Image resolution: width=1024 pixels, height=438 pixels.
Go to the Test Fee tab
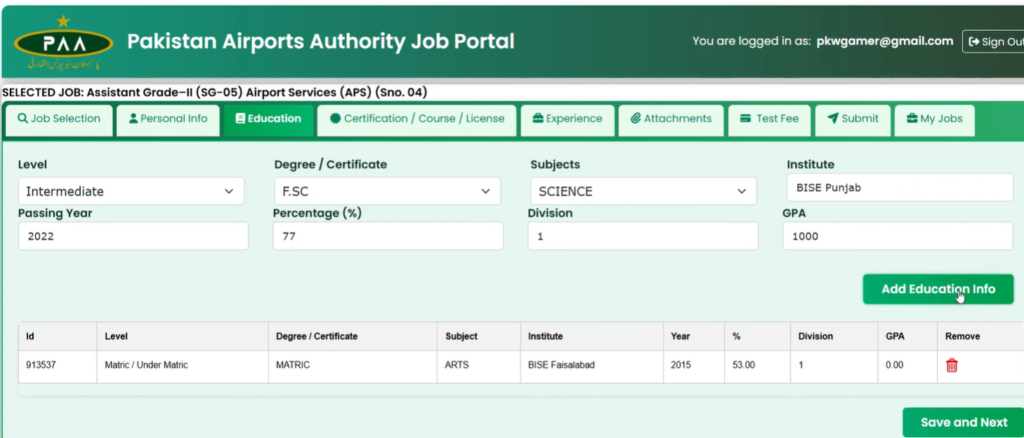769,119
